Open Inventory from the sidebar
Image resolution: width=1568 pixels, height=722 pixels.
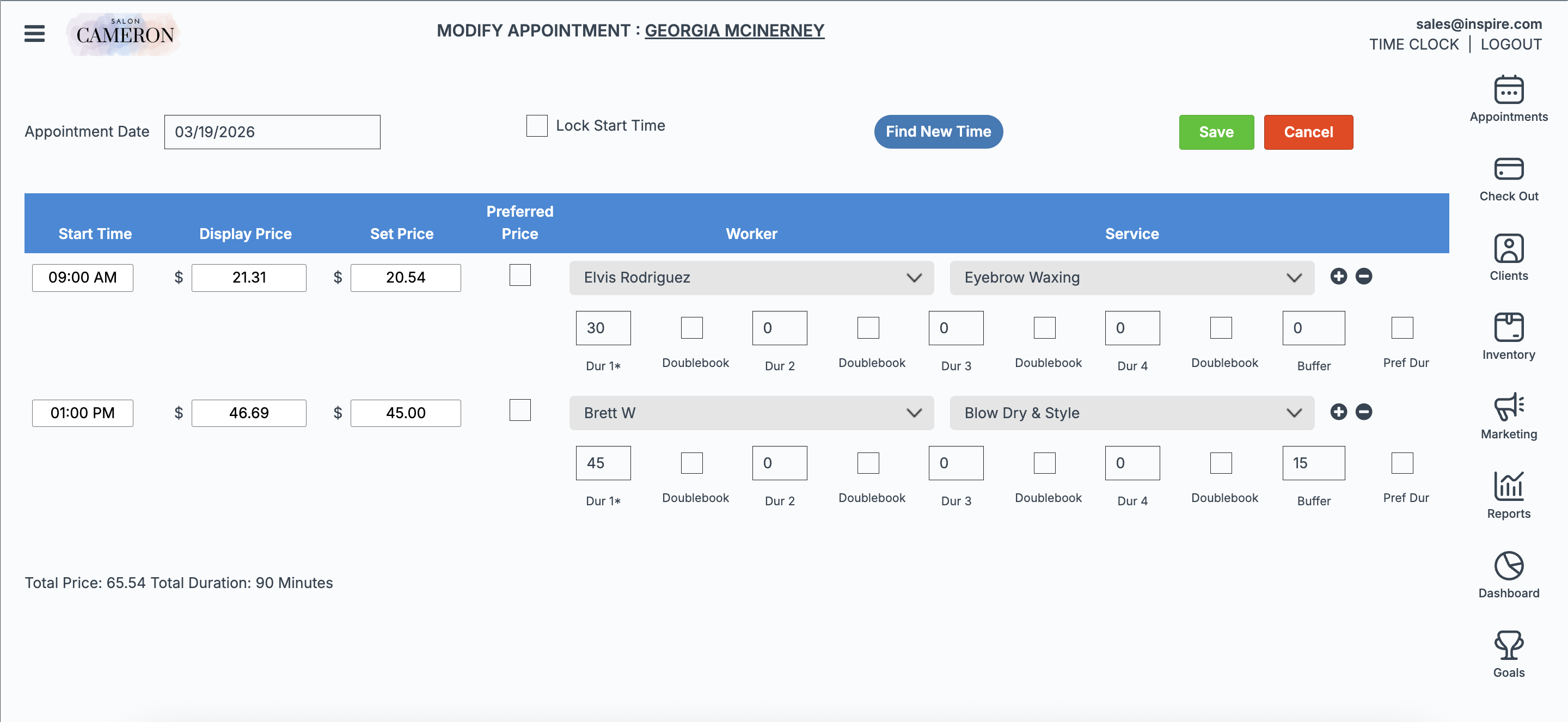click(x=1508, y=328)
